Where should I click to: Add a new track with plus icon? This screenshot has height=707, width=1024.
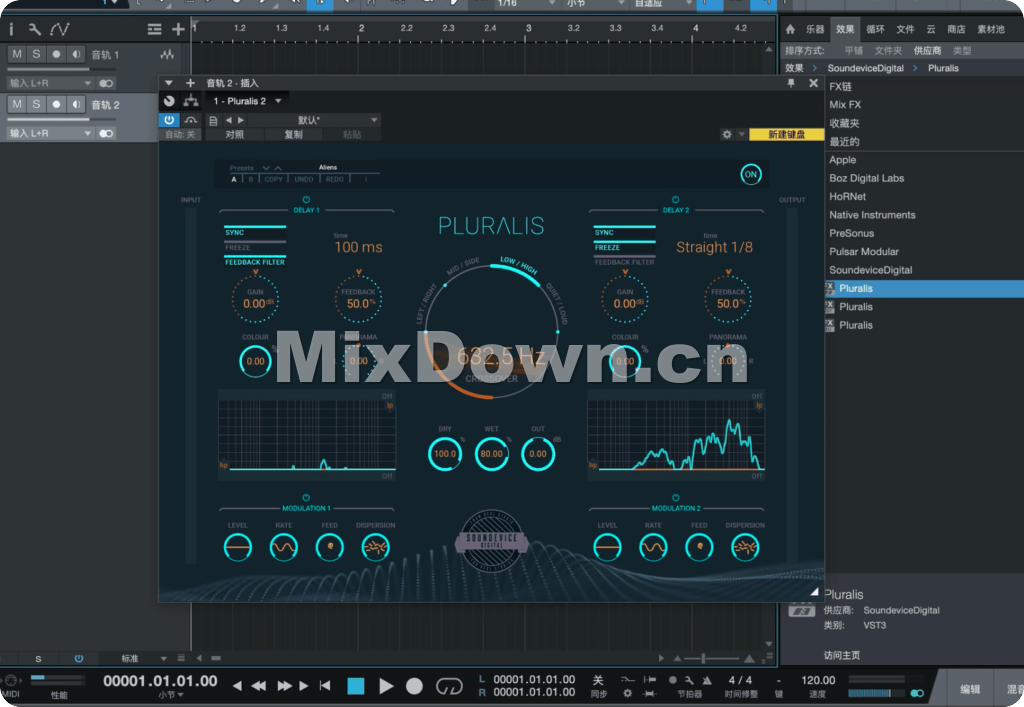pyautogui.click(x=178, y=29)
